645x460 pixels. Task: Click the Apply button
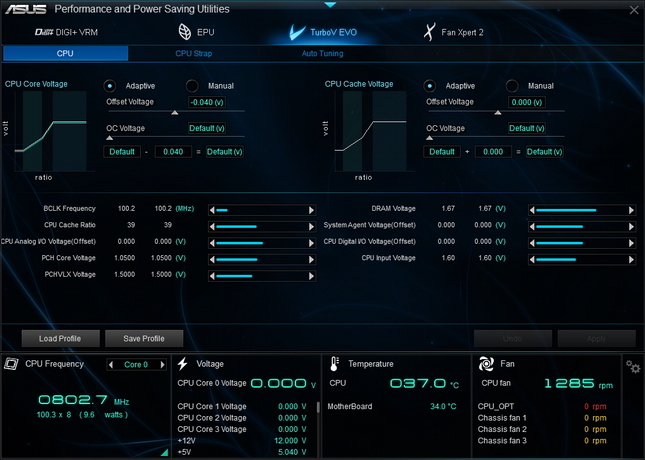pos(596,339)
